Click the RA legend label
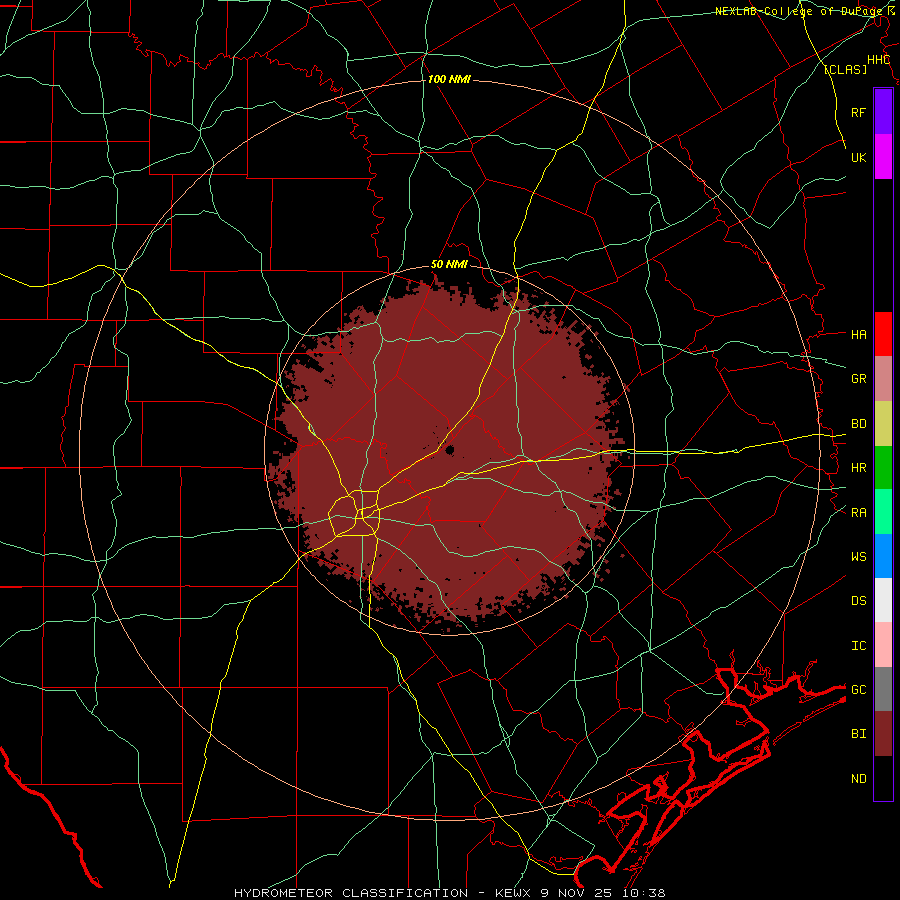Screen dimensions: 900x900 [x=858, y=512]
